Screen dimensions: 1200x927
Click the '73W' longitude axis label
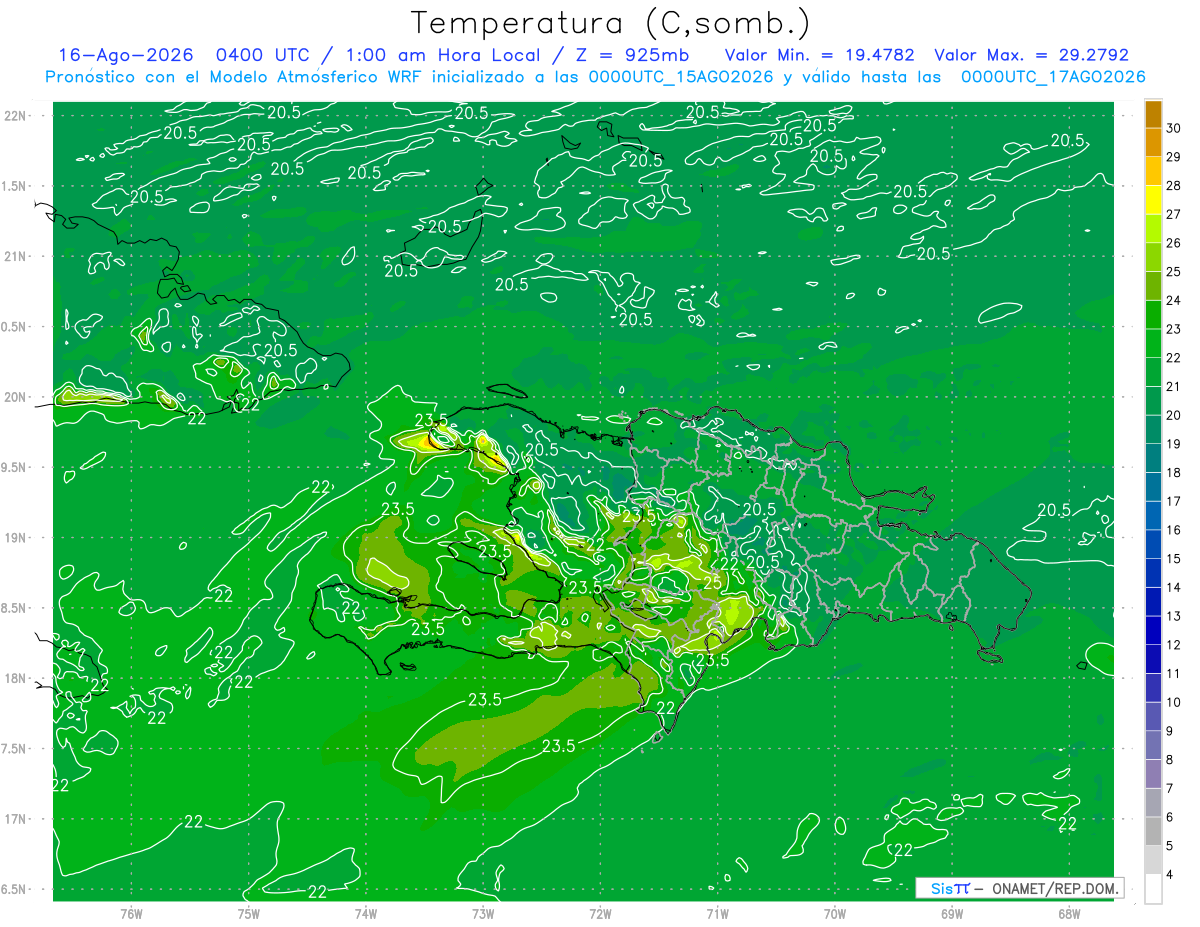(x=483, y=914)
